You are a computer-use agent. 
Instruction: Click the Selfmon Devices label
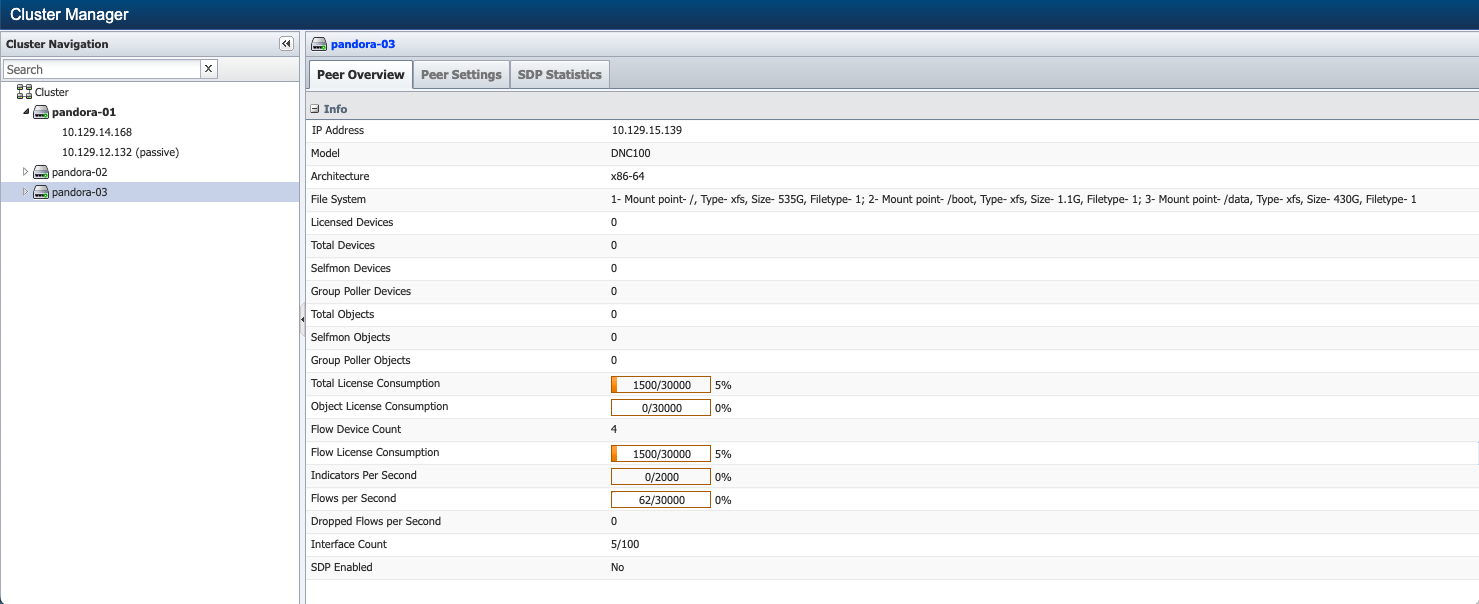351,268
